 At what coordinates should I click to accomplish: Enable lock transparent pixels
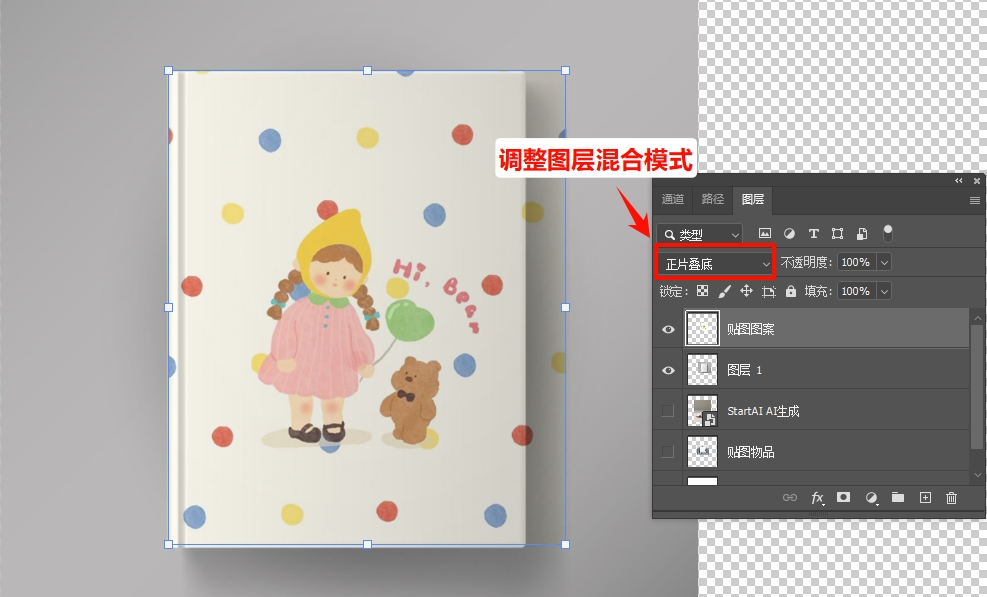pos(702,291)
